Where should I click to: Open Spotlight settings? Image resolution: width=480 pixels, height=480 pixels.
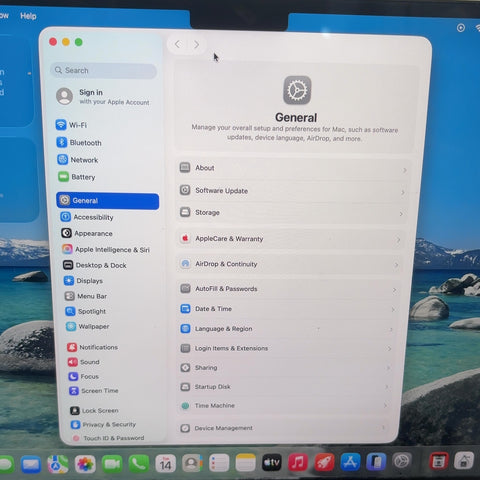pyautogui.click(x=86, y=311)
